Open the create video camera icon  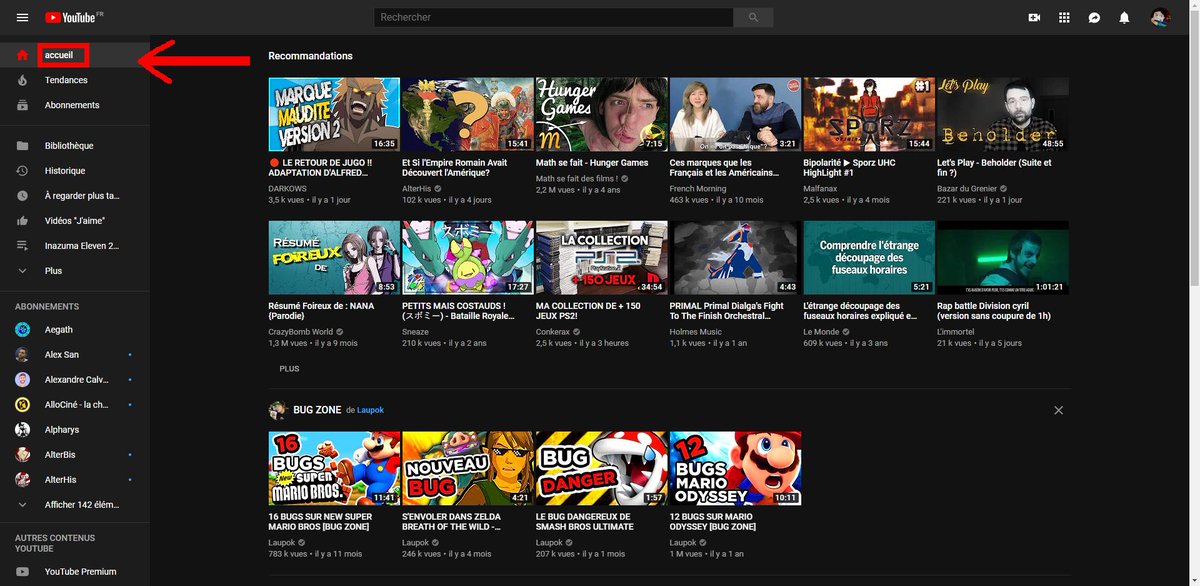point(1034,17)
